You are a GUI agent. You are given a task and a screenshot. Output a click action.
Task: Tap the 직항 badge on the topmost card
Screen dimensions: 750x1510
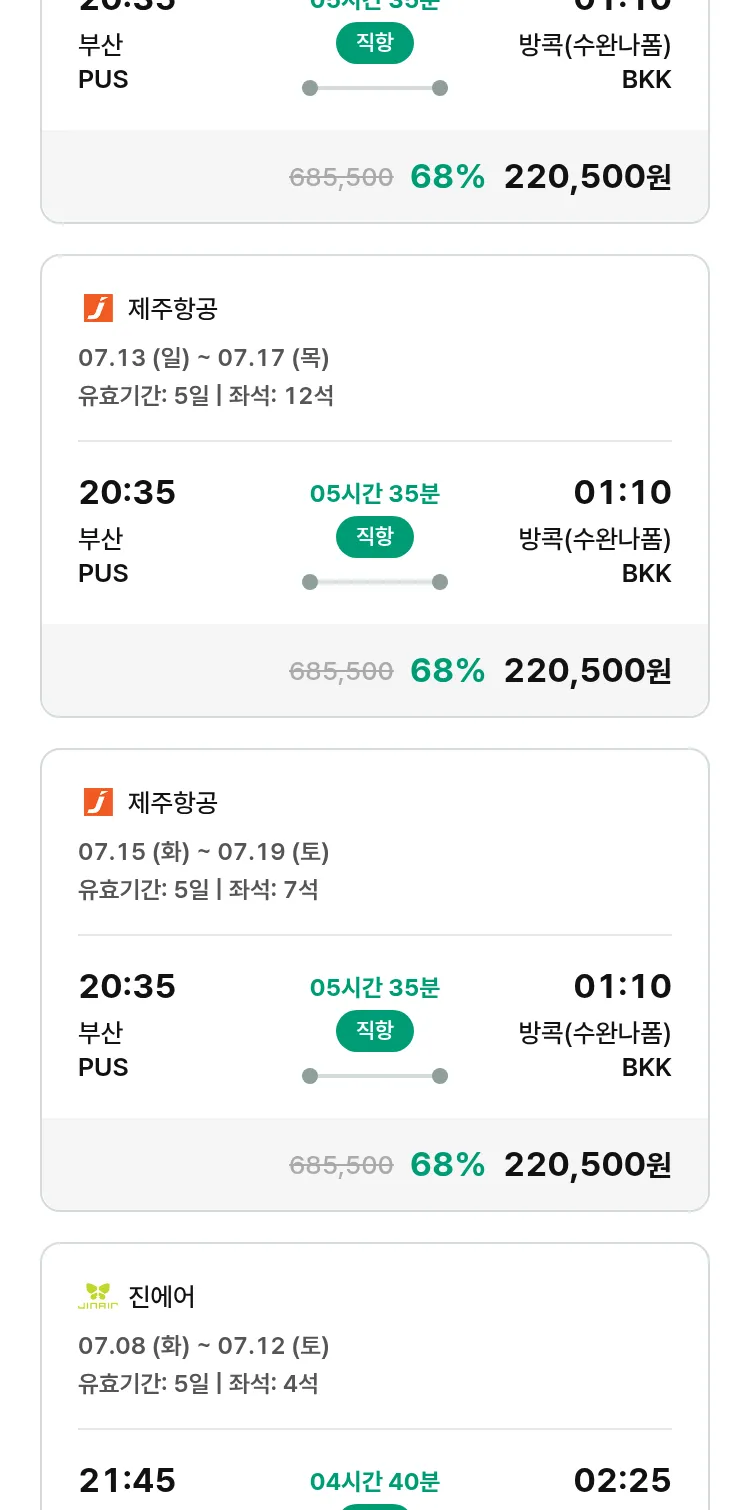(x=375, y=43)
